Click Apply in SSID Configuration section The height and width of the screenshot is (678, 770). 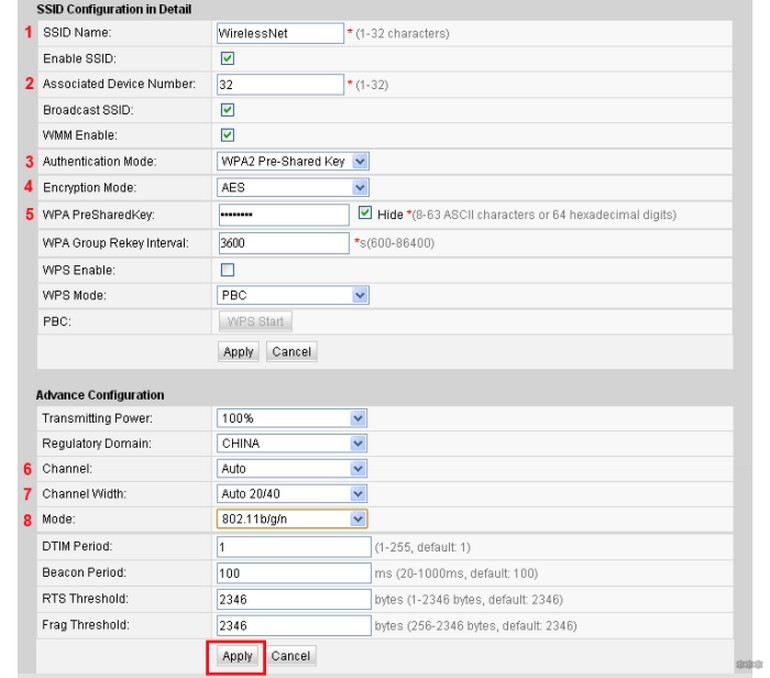238,352
